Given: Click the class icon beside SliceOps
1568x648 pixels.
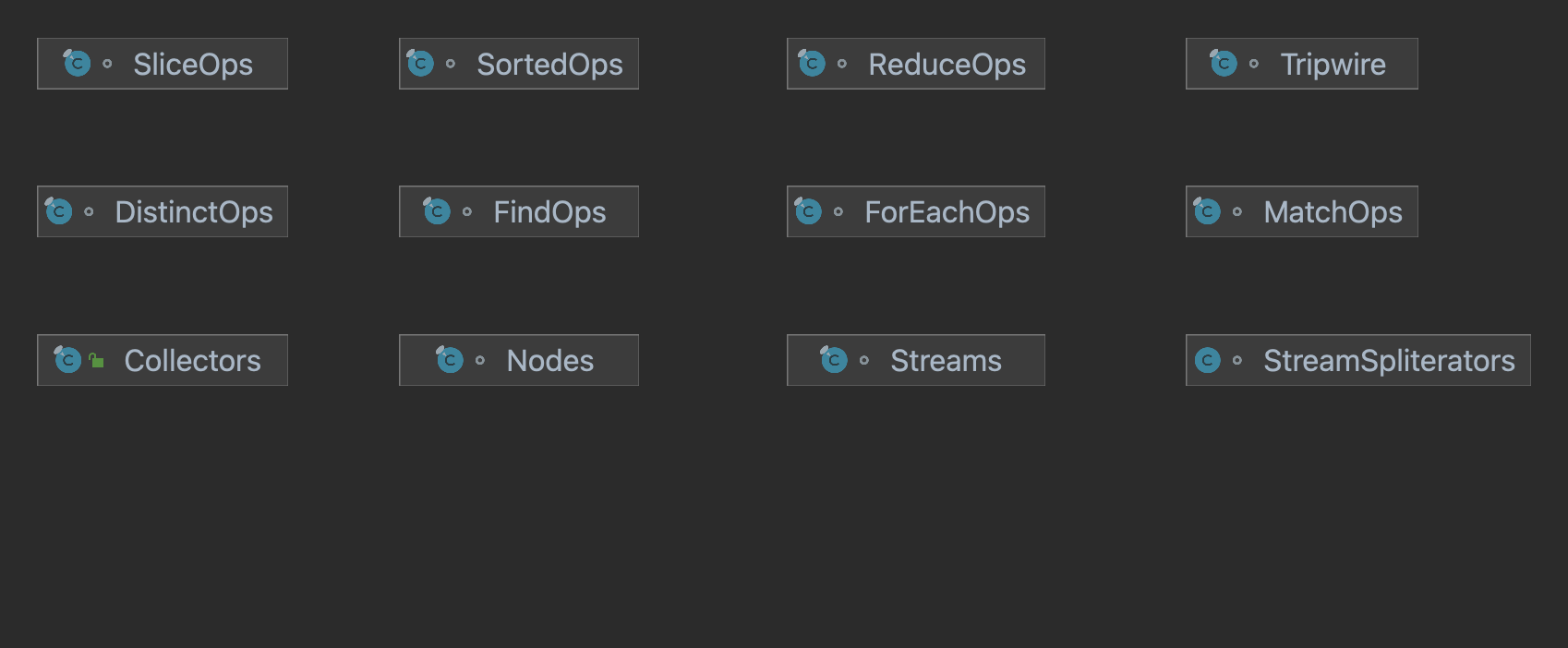Looking at the screenshot, I should pos(78,64).
